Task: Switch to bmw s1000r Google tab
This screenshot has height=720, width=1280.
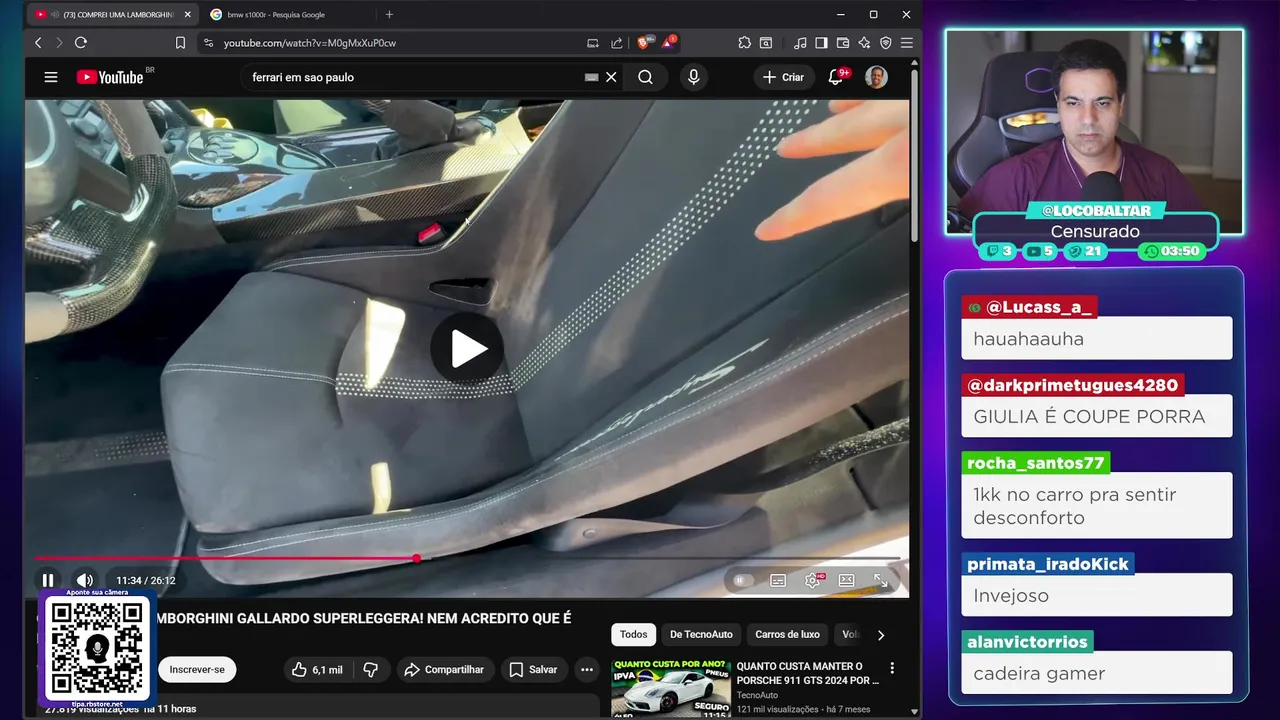Action: [x=276, y=14]
